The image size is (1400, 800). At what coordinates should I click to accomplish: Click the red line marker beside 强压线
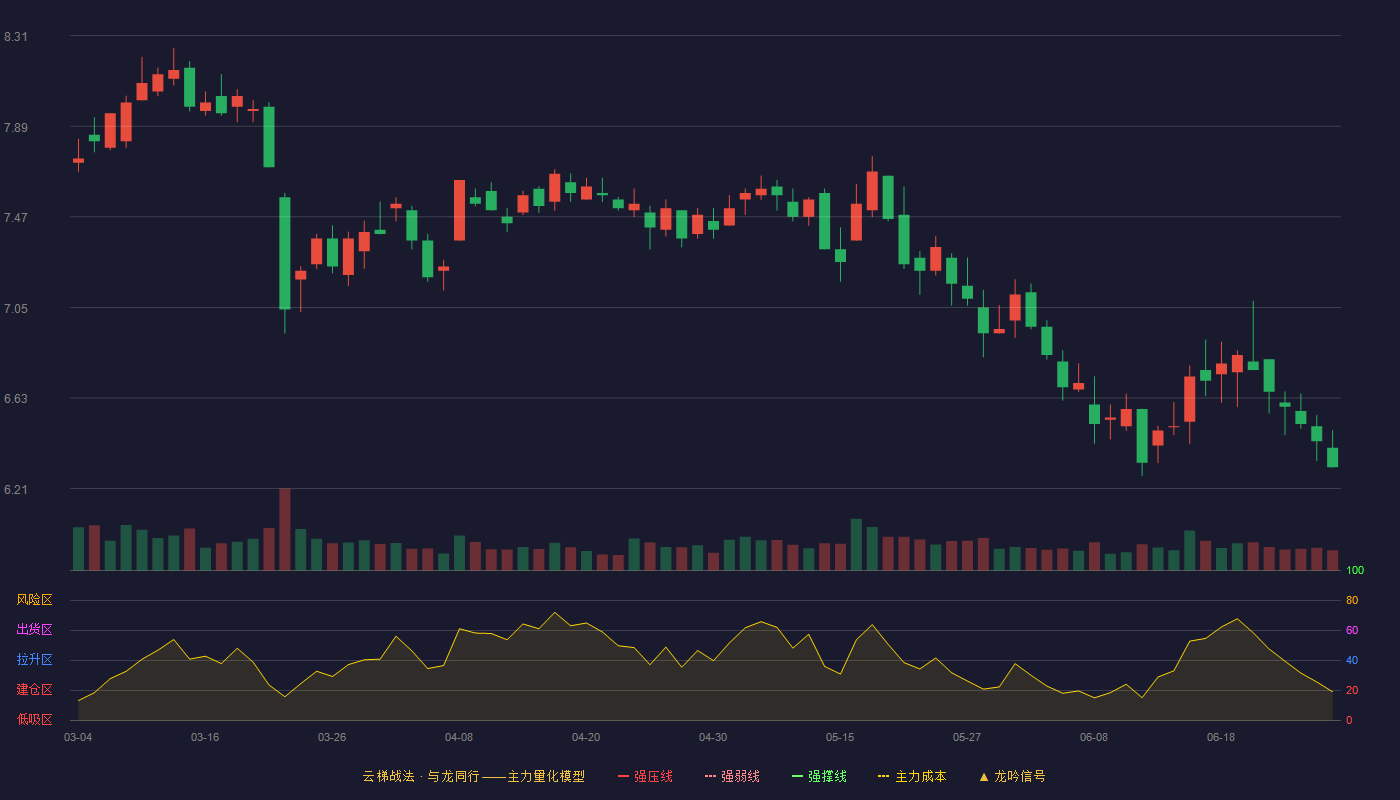click(x=623, y=776)
